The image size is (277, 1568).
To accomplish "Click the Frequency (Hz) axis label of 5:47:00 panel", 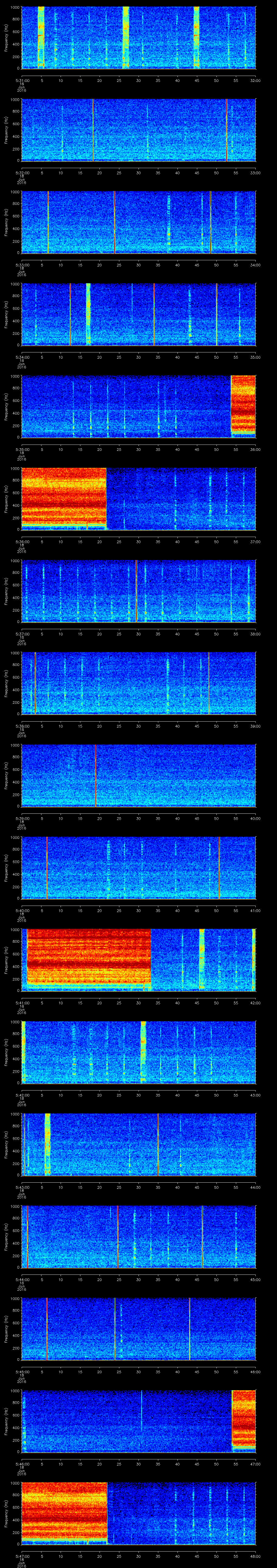I will [x=7, y=1514].
